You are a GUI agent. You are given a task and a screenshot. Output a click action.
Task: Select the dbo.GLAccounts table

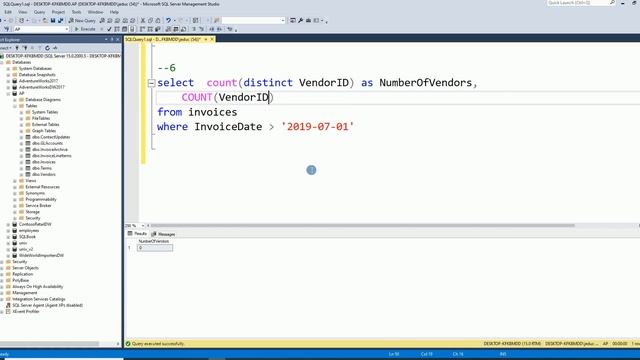tap(47, 143)
